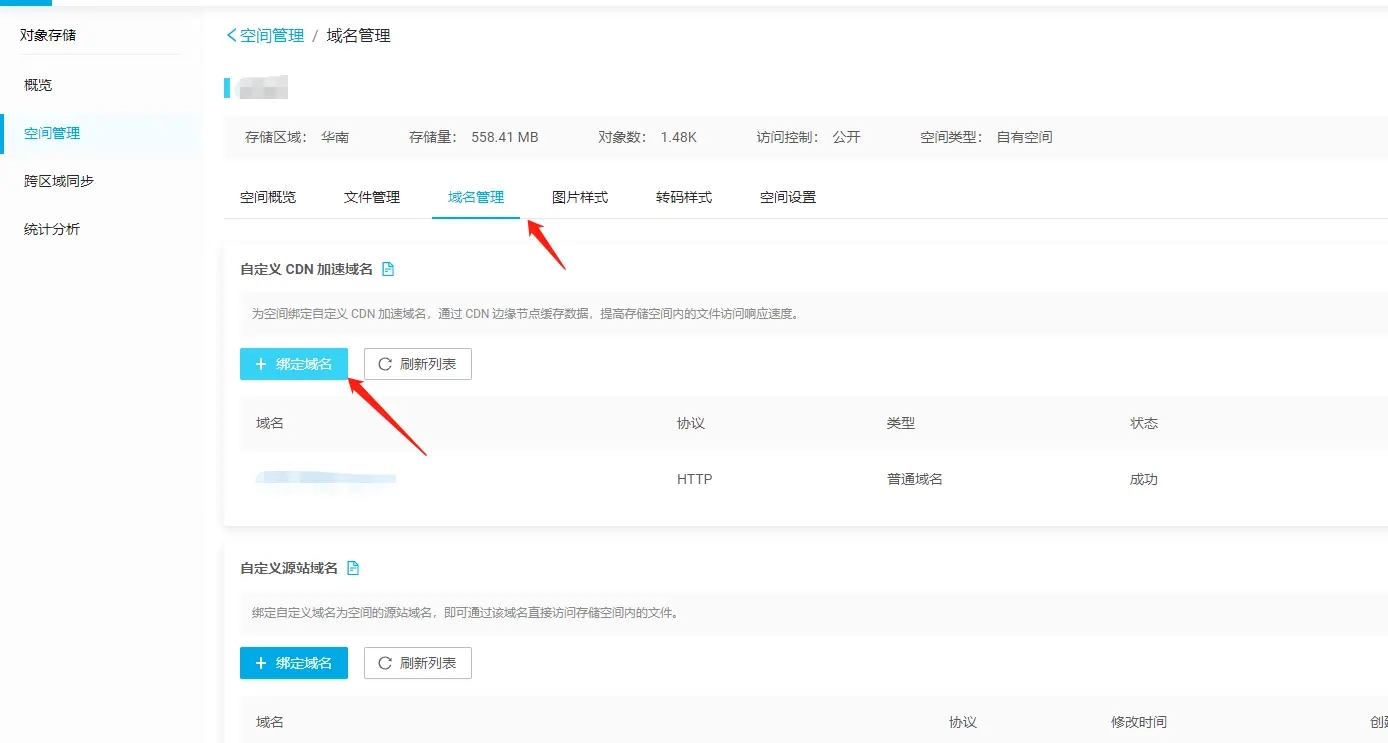
Task: Go to the 空间设置 tab
Action: [788, 197]
